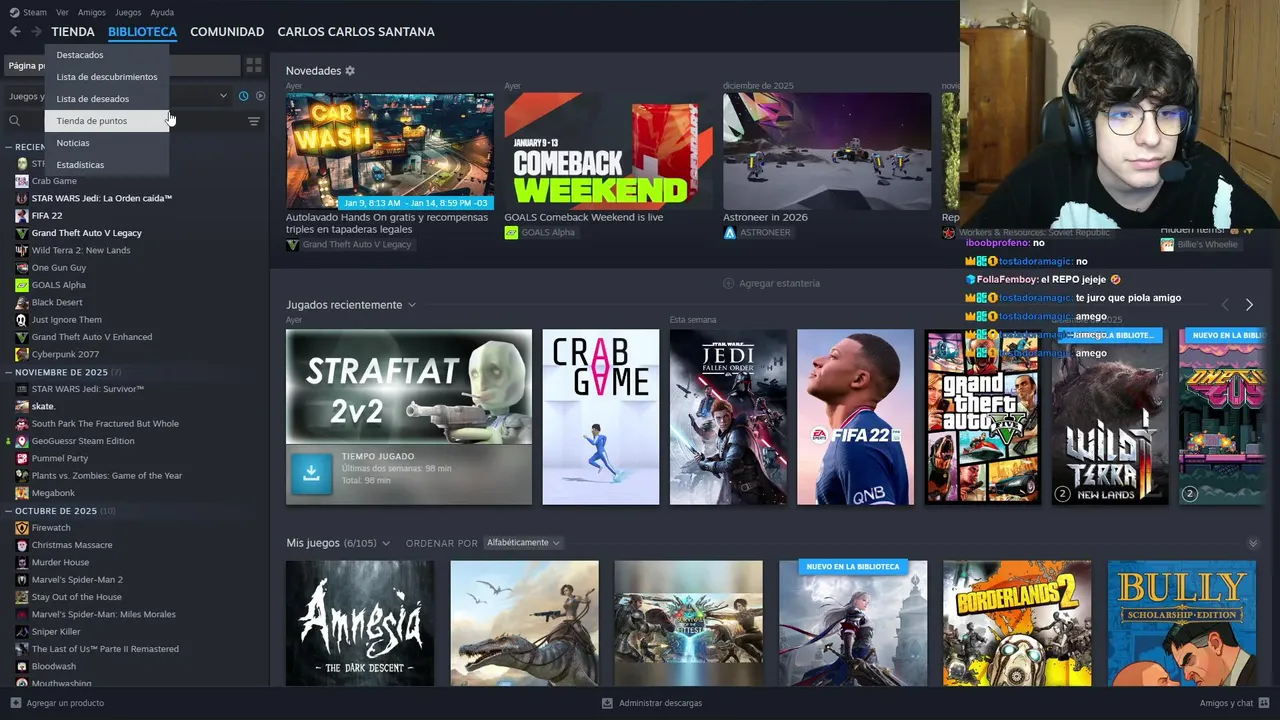Open Mis juegos shelf dropdown

coord(386,543)
